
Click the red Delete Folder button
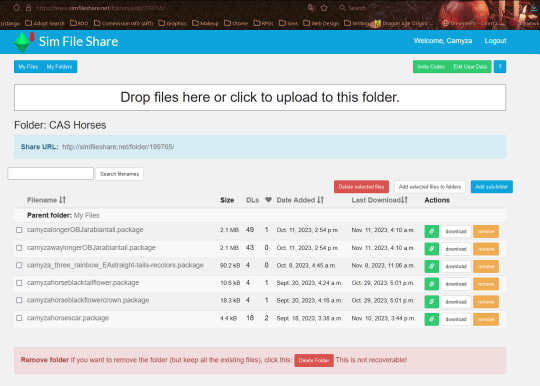[314, 361]
